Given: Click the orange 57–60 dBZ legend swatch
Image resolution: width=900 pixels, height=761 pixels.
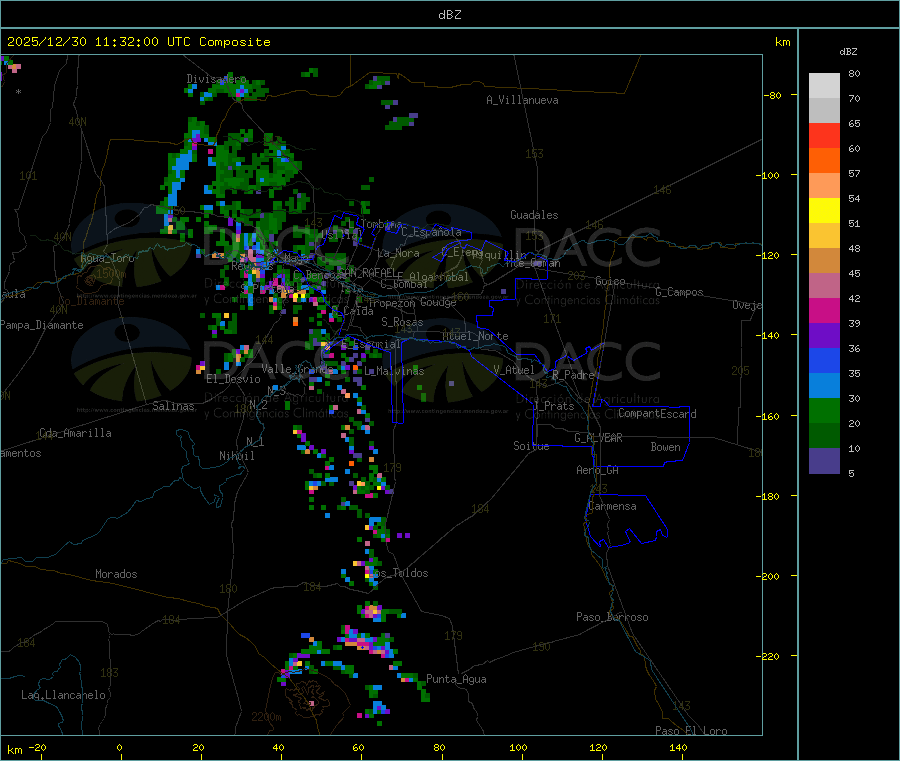Looking at the screenshot, I should pyautogui.click(x=824, y=161).
